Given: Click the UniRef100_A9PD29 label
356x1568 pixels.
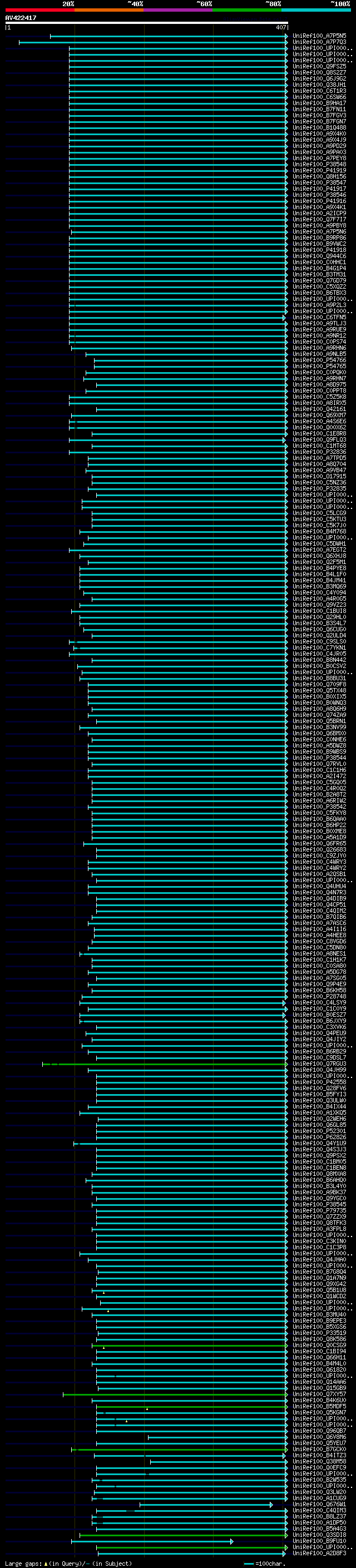Looking at the screenshot, I should (319, 146).
